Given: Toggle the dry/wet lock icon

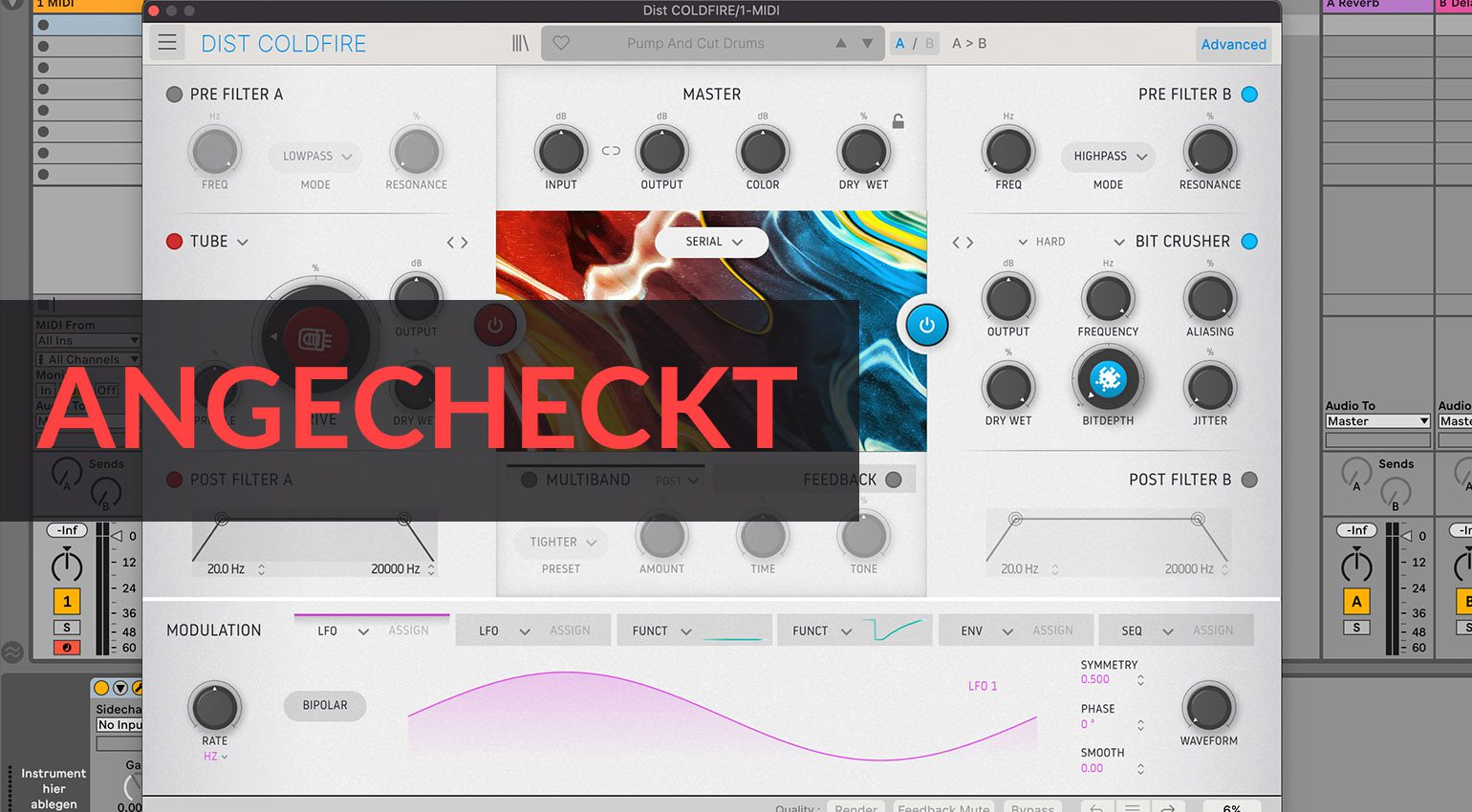Looking at the screenshot, I should 898,121.
